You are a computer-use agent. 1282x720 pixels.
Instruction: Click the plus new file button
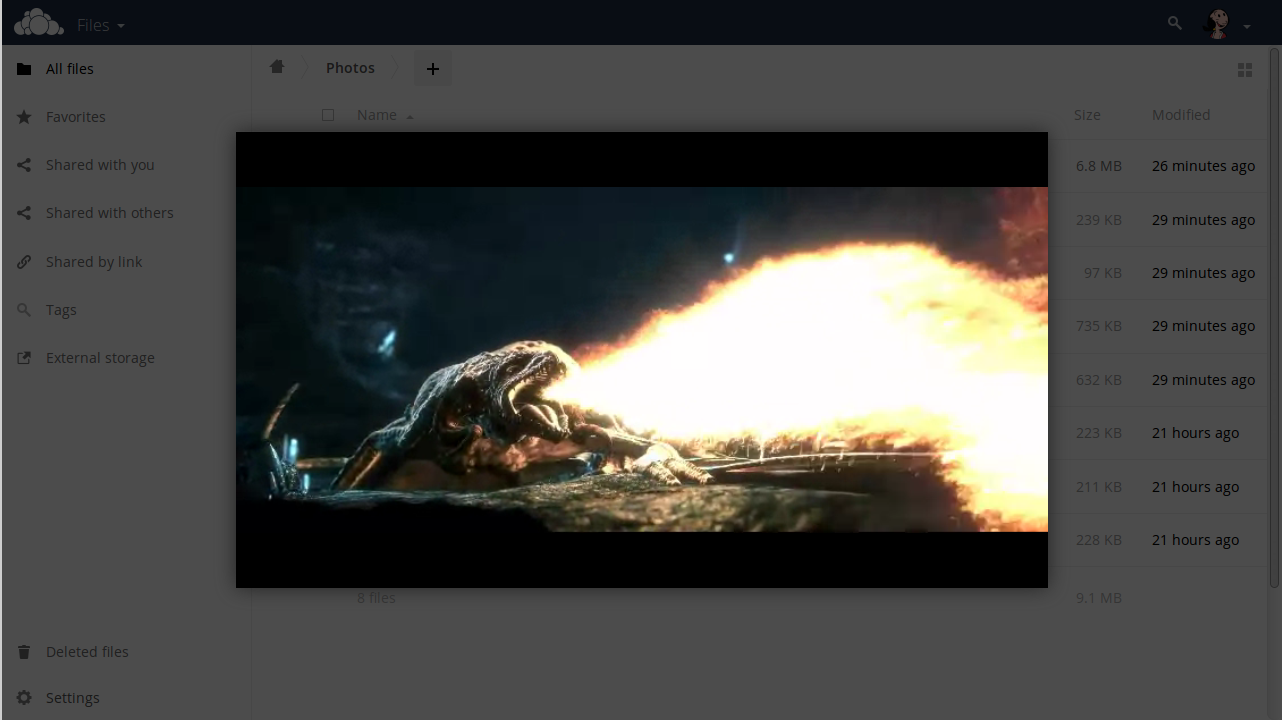coord(432,69)
